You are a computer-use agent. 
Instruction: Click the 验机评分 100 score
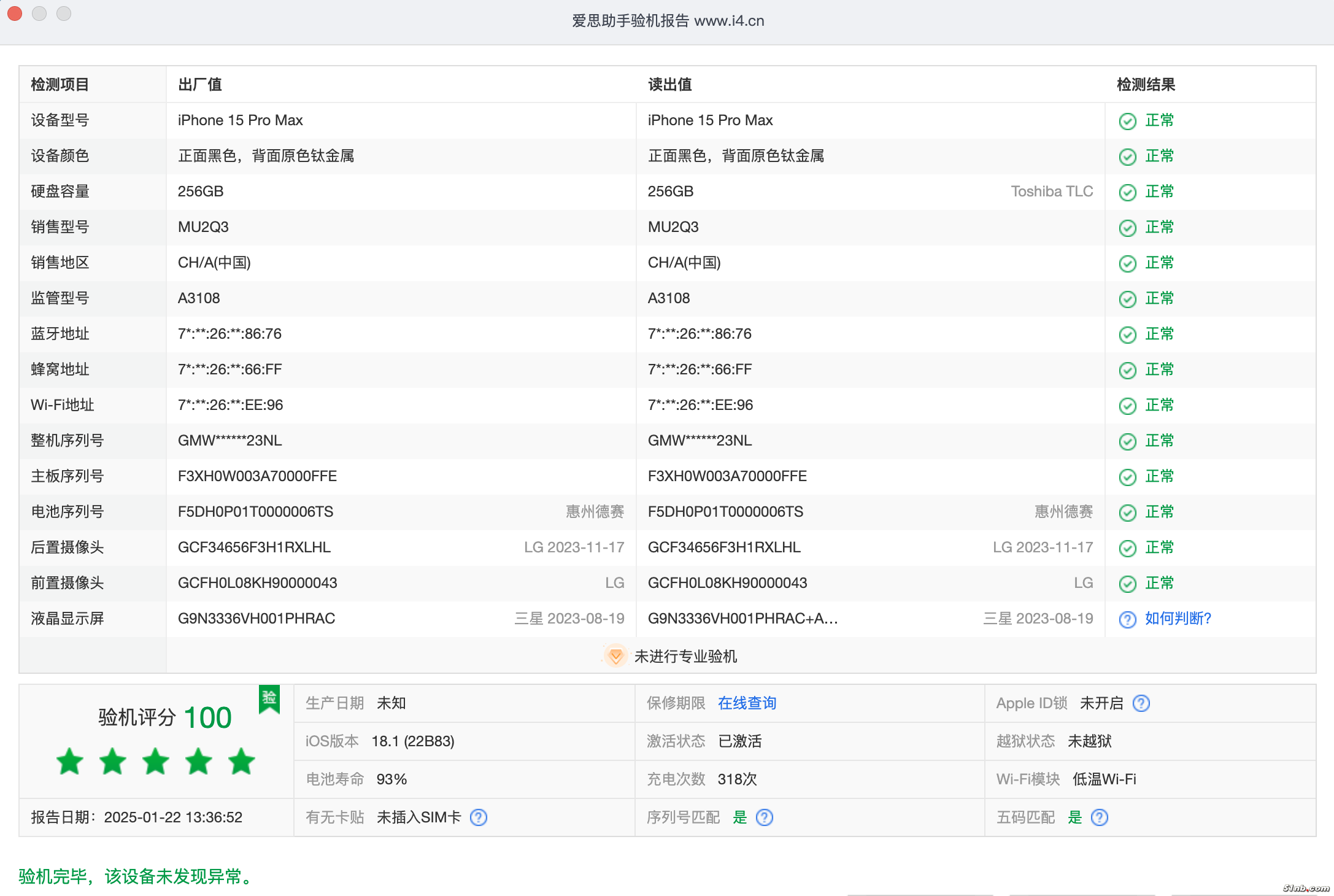pyautogui.click(x=164, y=717)
